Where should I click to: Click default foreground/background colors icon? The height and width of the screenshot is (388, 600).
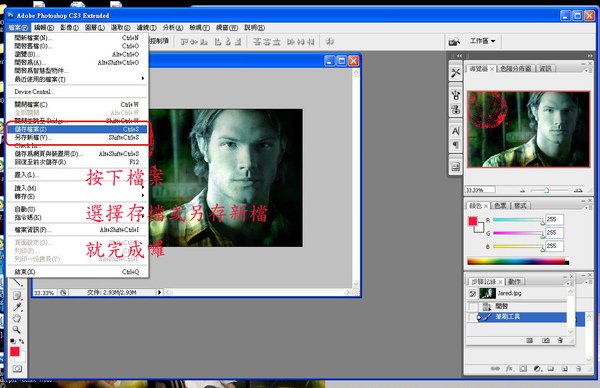(x=13, y=341)
